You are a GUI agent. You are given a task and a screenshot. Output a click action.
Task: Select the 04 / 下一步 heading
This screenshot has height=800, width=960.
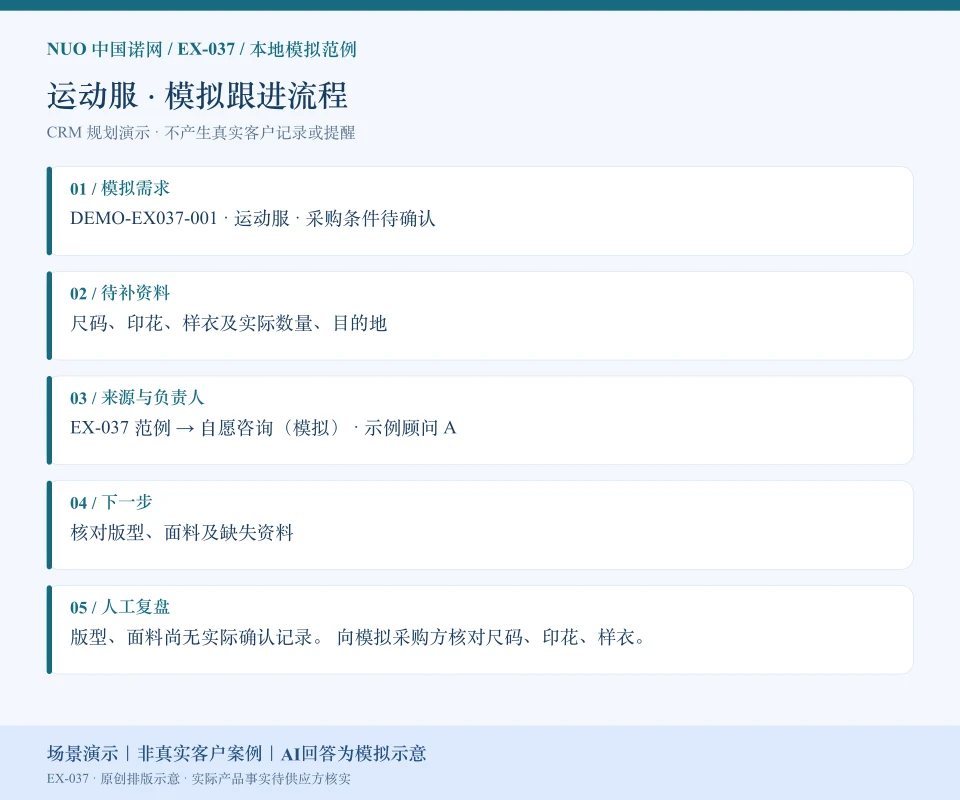point(111,502)
